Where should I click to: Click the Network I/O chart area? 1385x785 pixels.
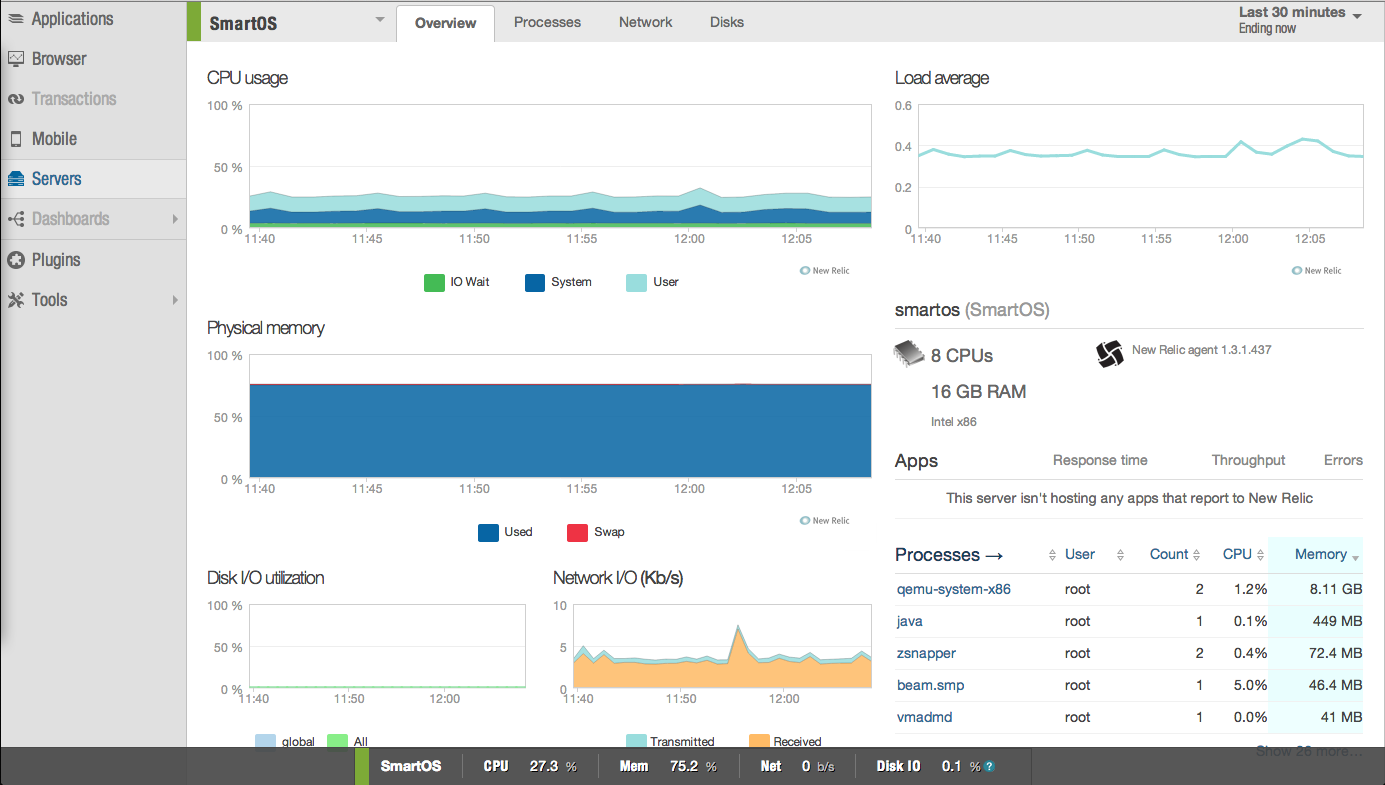[x=722, y=647]
